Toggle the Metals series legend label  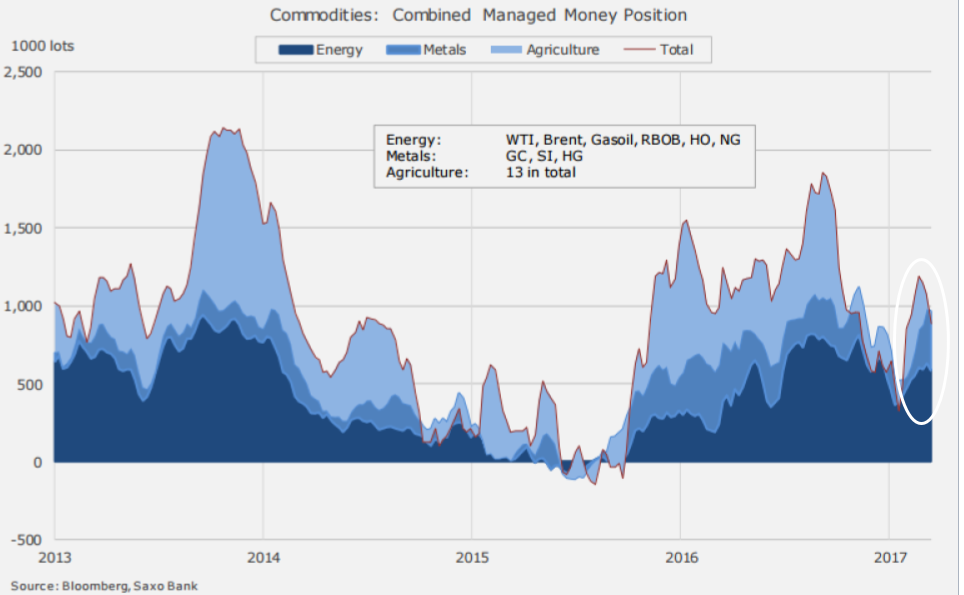[445, 49]
